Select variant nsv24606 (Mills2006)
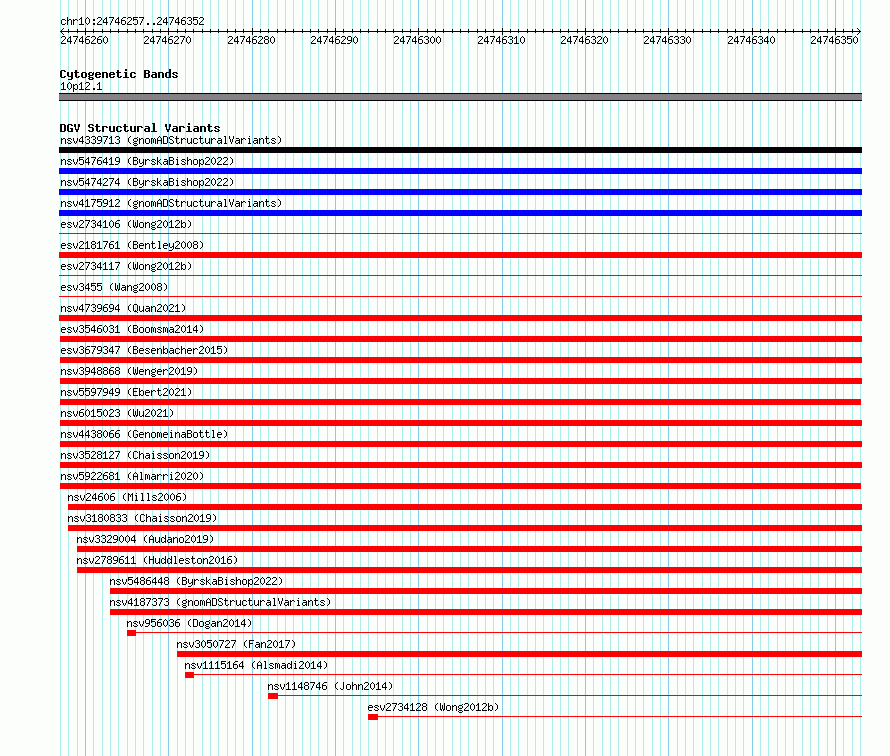 pos(127,497)
